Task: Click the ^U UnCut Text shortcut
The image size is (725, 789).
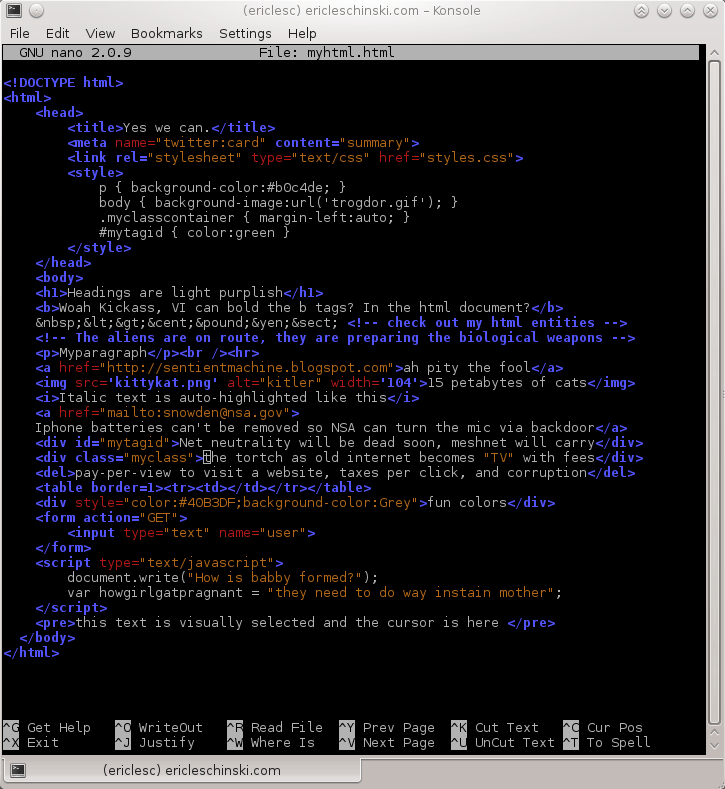Action: (503, 743)
